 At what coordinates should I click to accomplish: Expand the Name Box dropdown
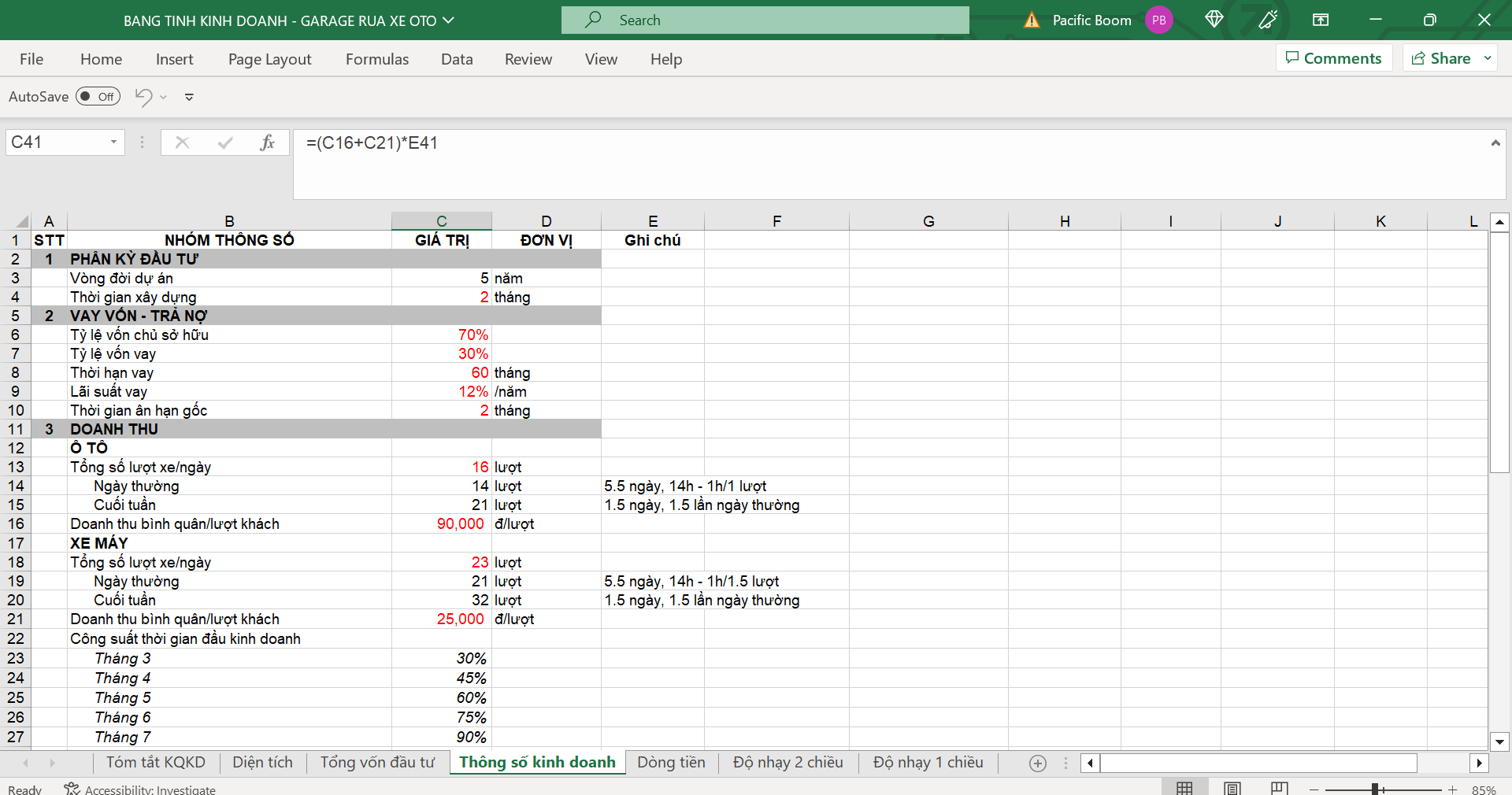(x=113, y=142)
